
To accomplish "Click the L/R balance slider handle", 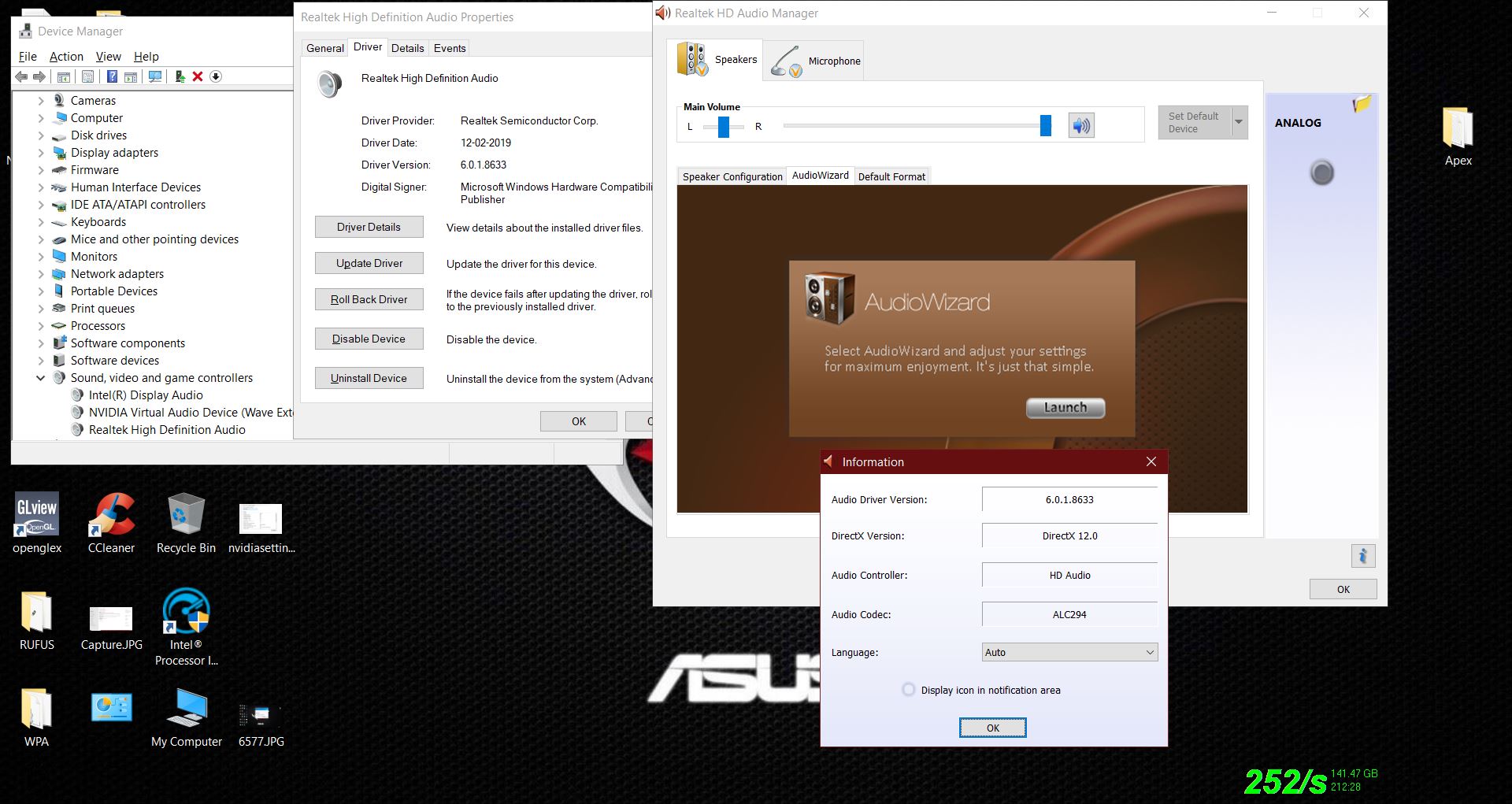I will click(x=724, y=126).
